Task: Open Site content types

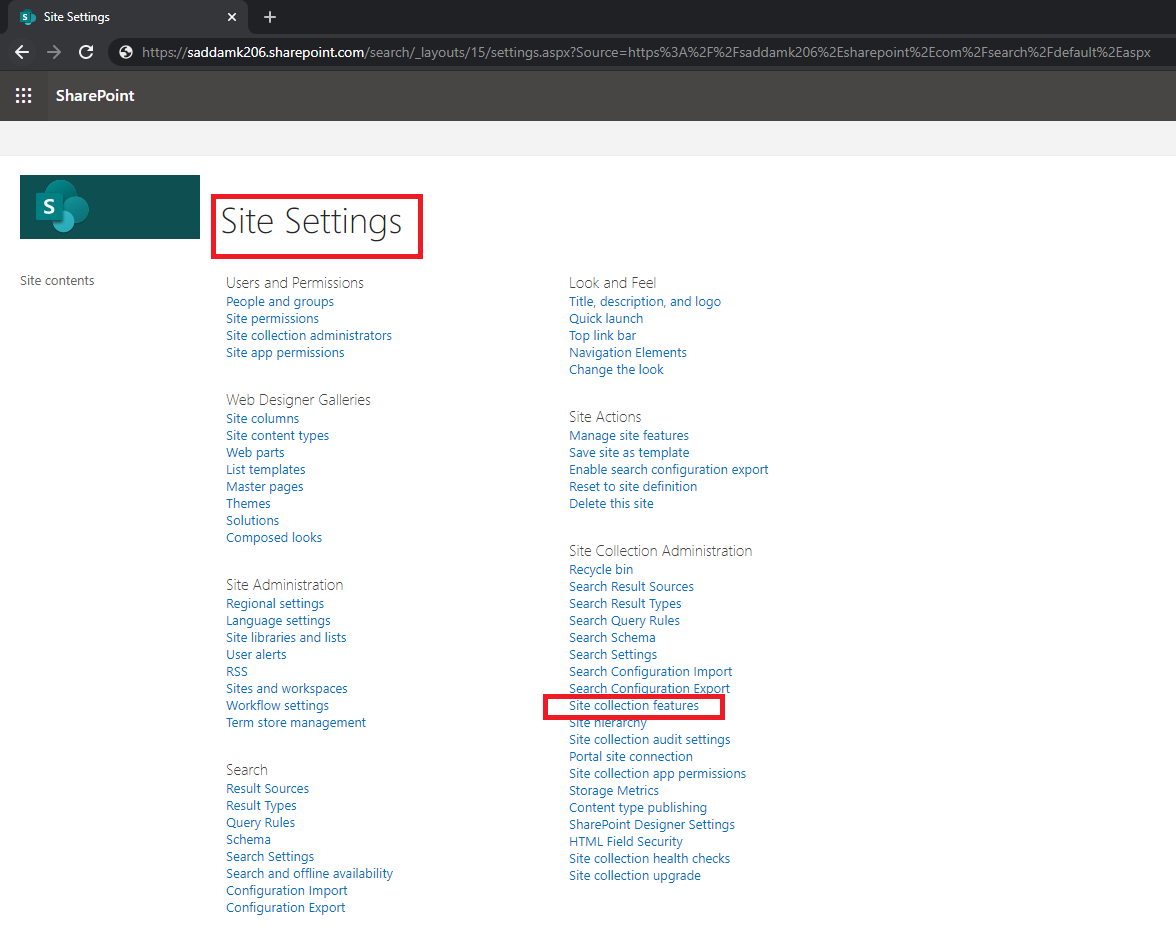Action: coord(278,436)
